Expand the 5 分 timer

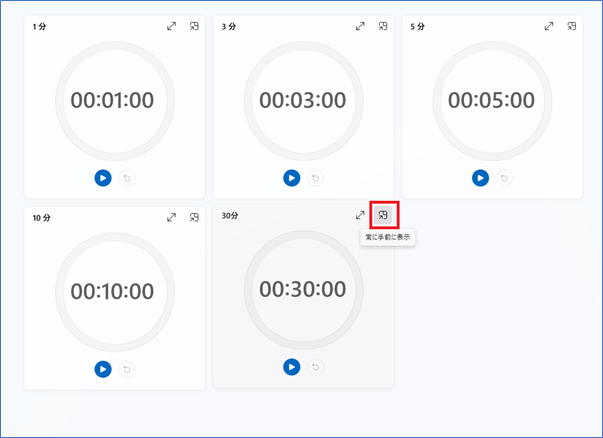(549, 26)
